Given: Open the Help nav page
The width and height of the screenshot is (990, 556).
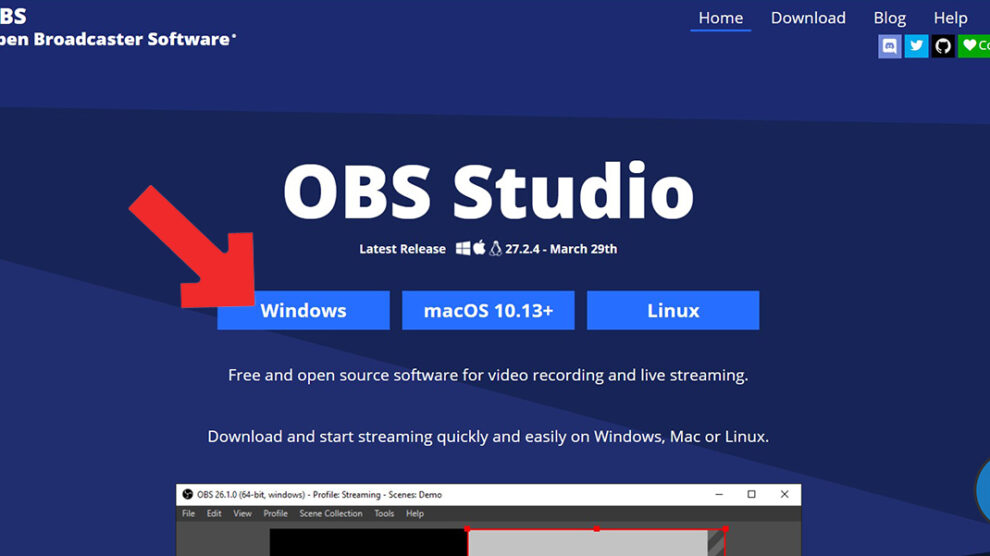Looking at the screenshot, I should pos(950,18).
